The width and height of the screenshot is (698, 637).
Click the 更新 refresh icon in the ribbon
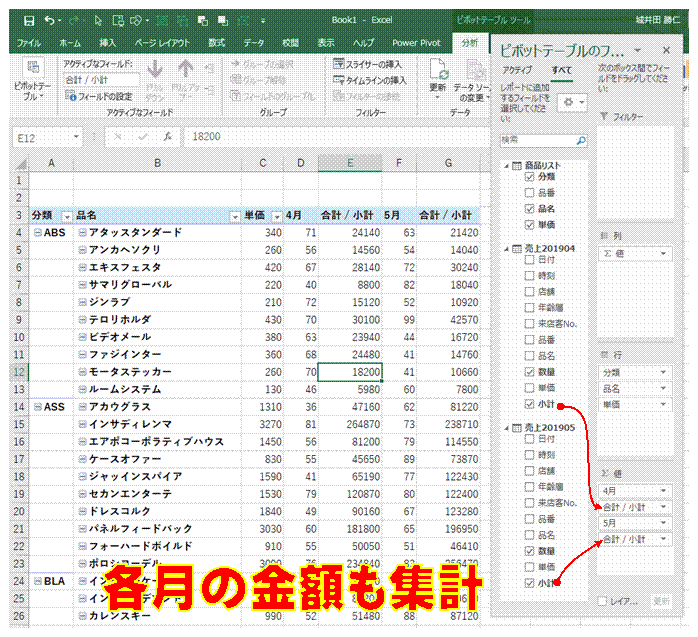pyautogui.click(x=438, y=70)
